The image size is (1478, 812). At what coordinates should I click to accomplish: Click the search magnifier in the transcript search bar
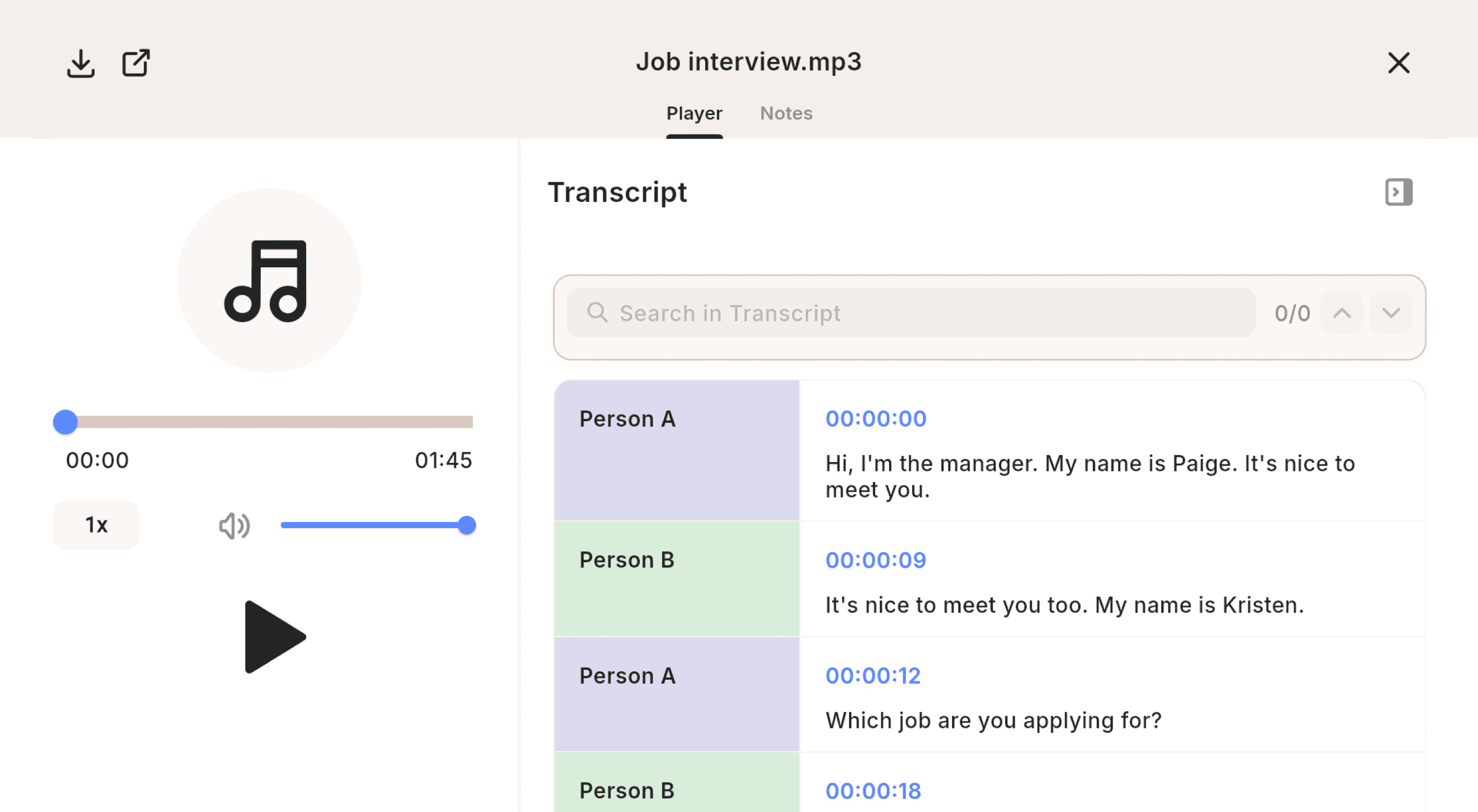(597, 313)
